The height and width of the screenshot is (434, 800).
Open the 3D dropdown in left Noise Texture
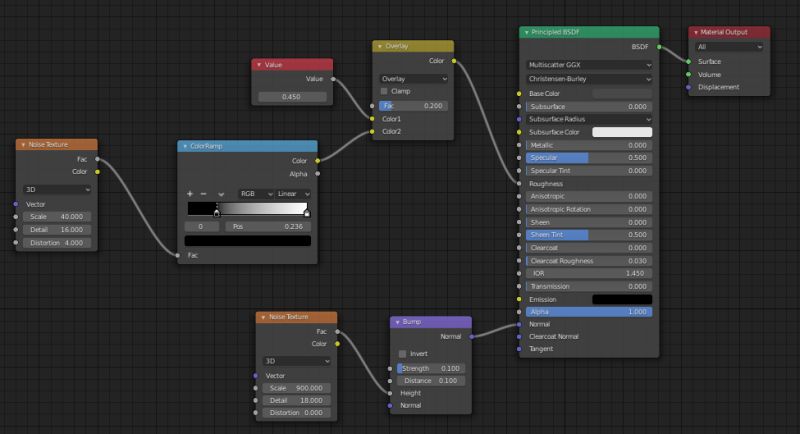[57, 189]
